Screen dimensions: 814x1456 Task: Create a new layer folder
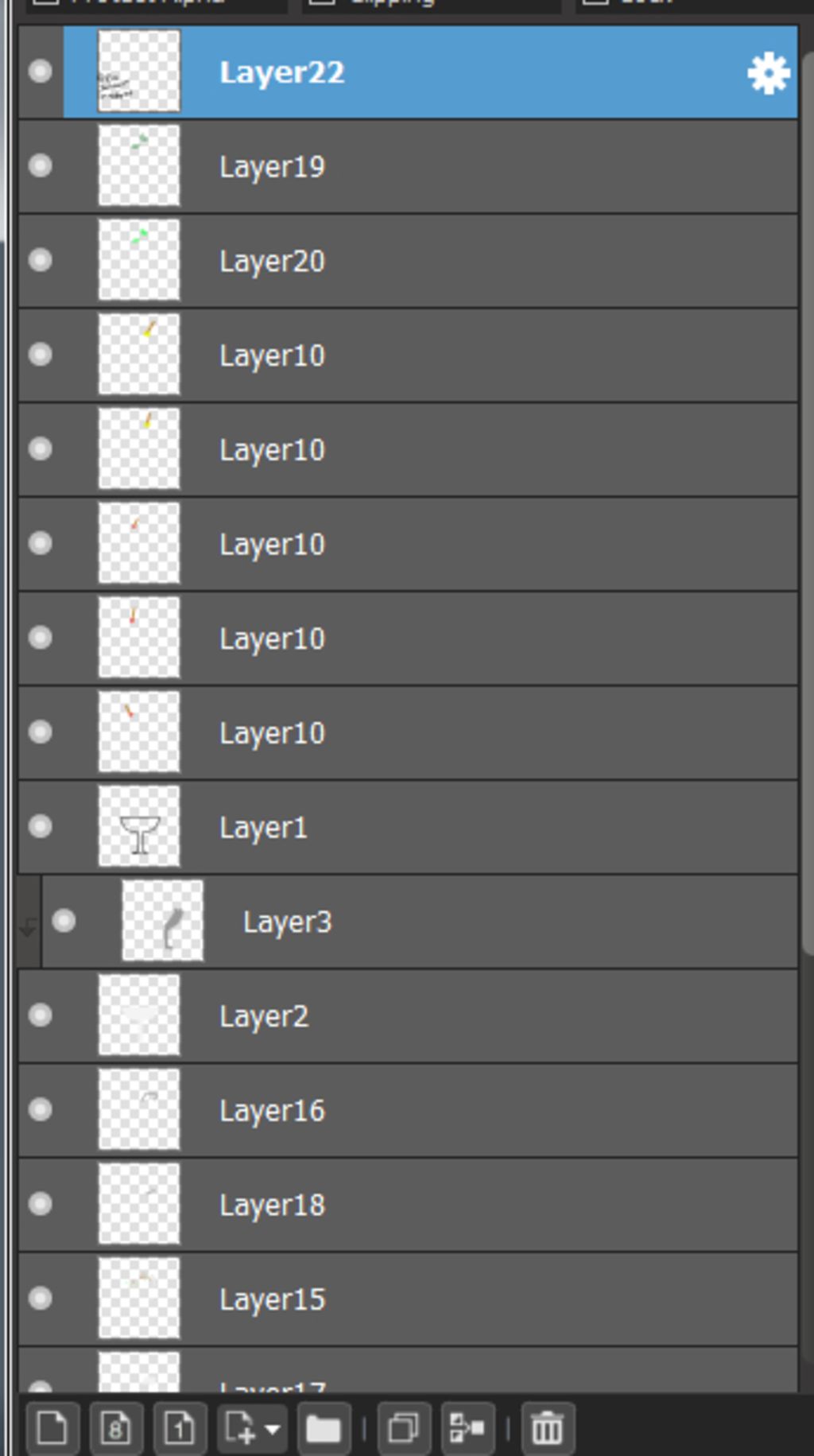[x=324, y=1427]
